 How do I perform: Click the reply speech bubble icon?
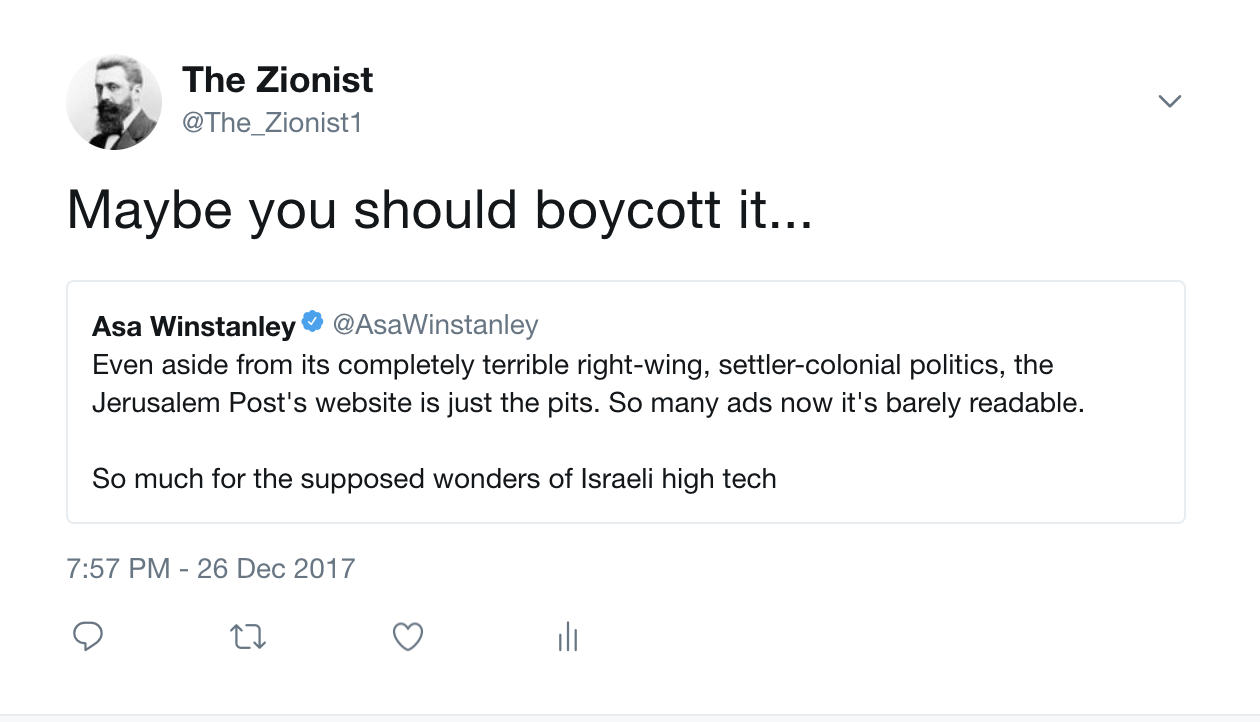(88, 636)
